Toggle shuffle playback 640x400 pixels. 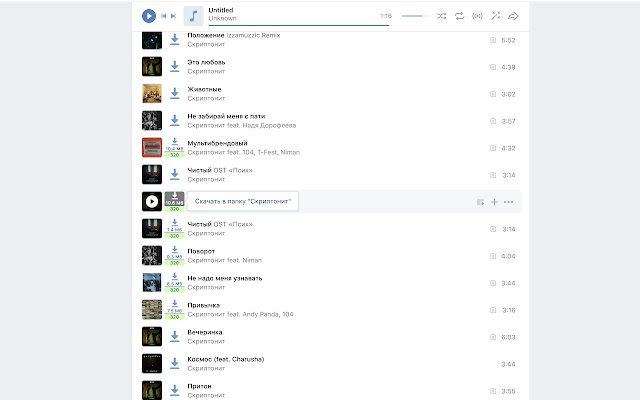click(441, 16)
